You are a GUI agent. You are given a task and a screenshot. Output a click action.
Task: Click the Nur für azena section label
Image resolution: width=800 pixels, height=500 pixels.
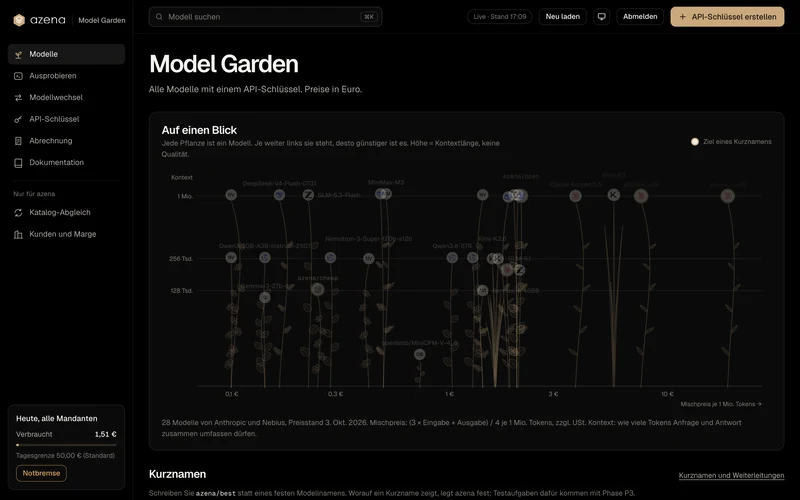34,194
